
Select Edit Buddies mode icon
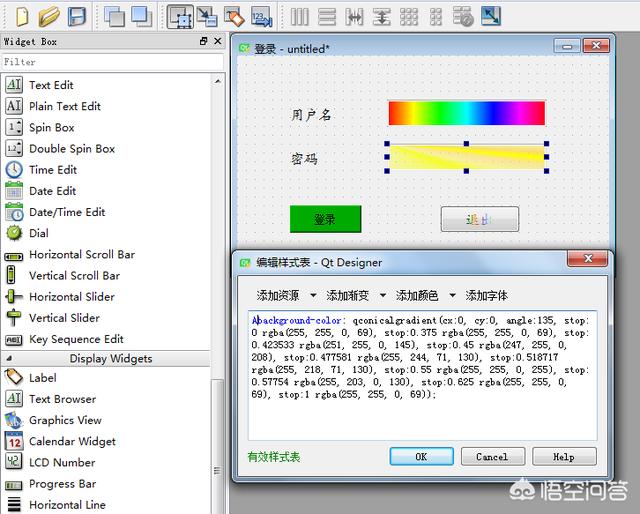pos(234,17)
